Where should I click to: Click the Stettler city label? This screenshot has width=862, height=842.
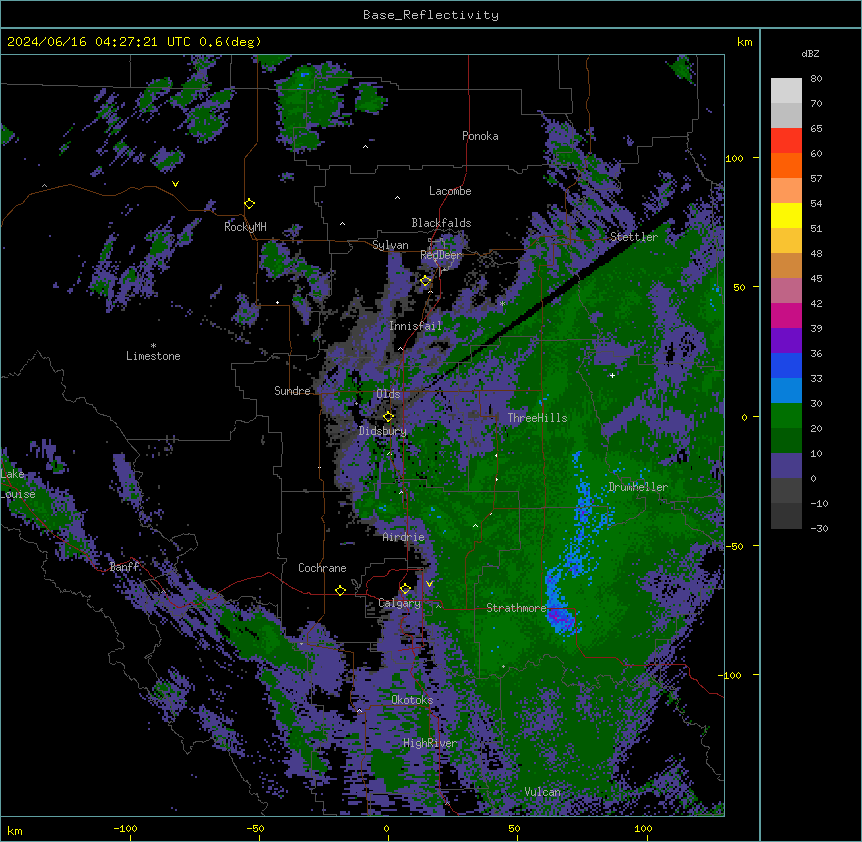click(x=634, y=237)
